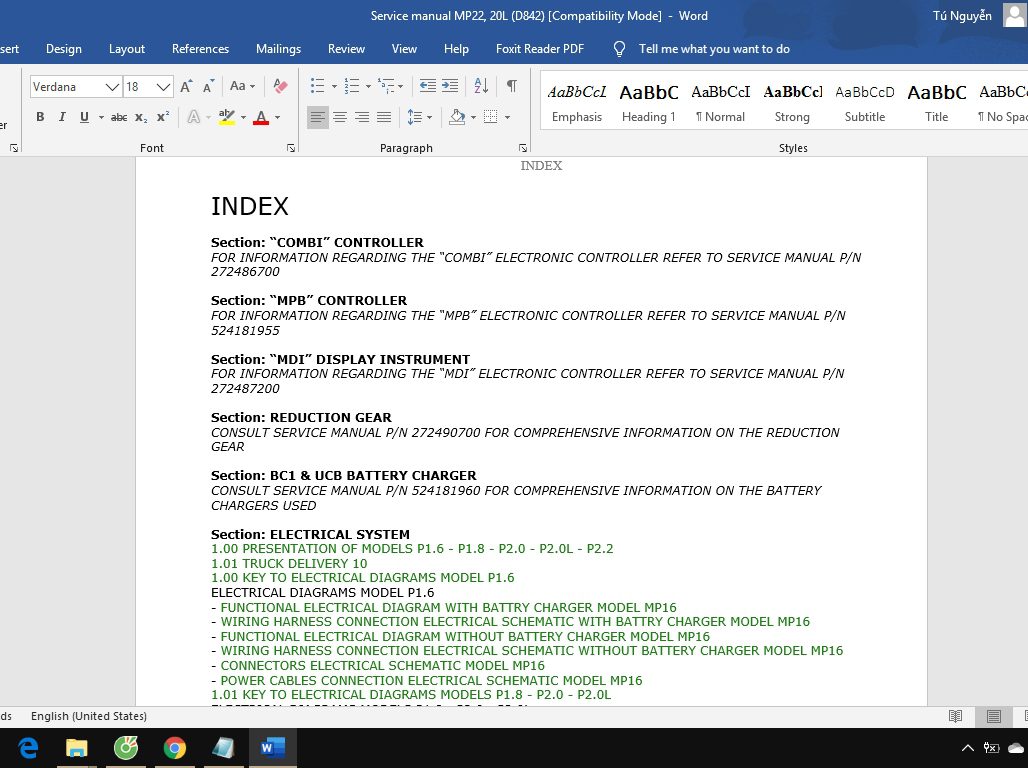Toggle Justify paragraph alignment
This screenshot has width=1028, height=768.
(x=384, y=117)
